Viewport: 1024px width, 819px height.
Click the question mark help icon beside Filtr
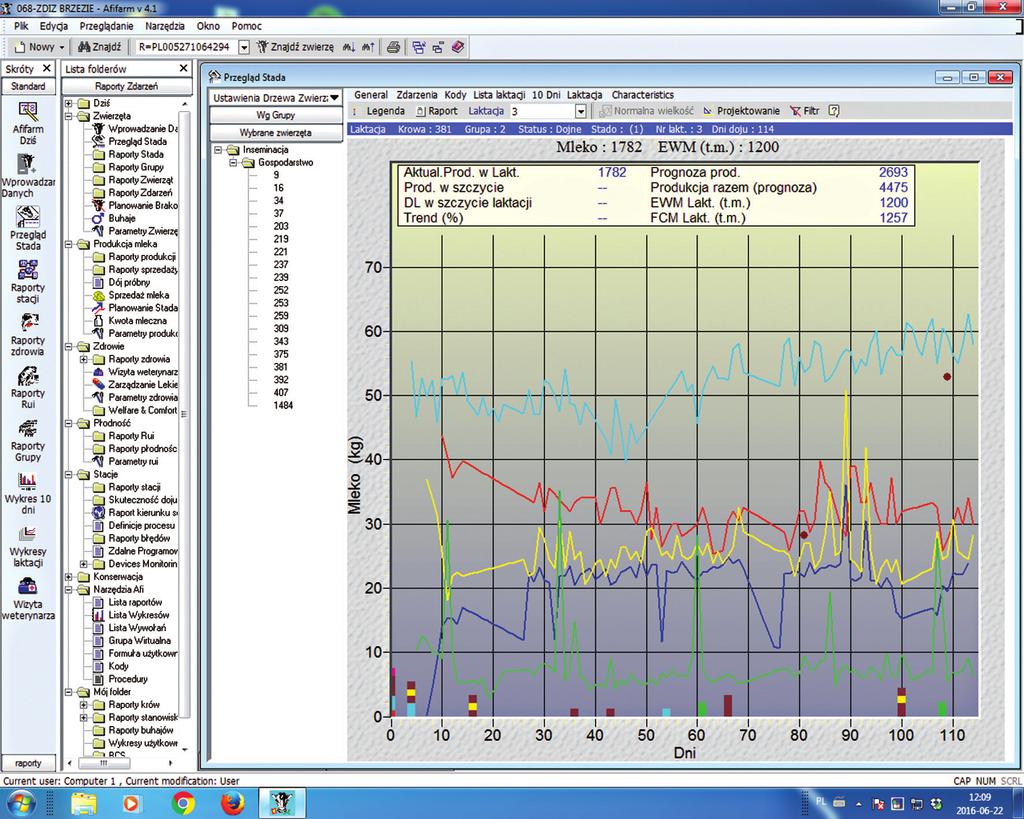(x=834, y=111)
